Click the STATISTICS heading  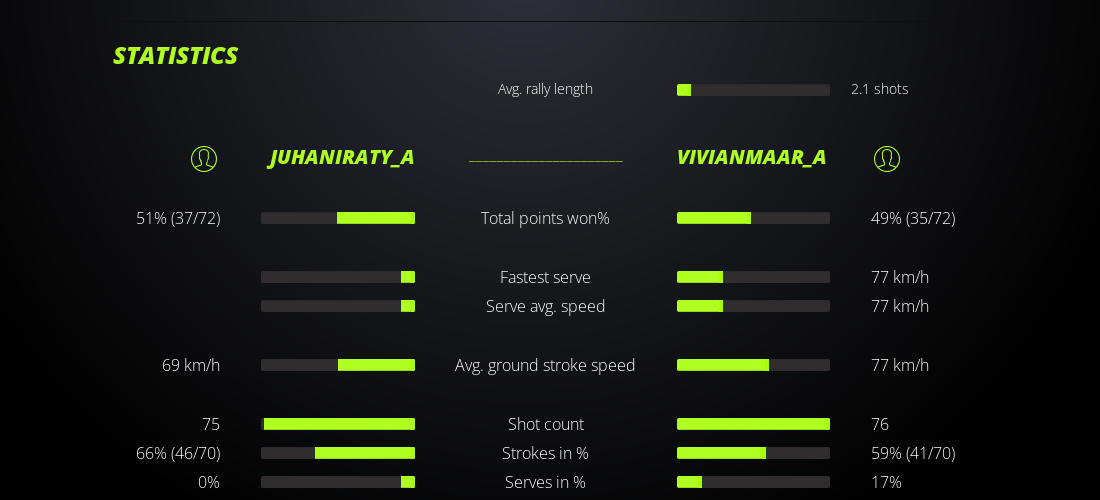(175, 56)
